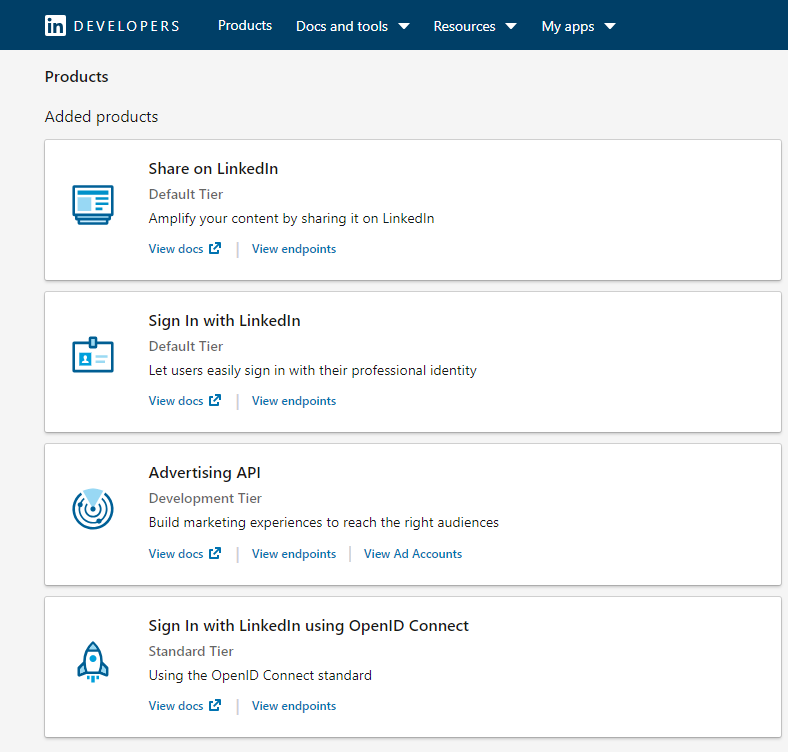This screenshot has height=752, width=788.
Task: Click the Advertising API title
Action: [x=205, y=473]
